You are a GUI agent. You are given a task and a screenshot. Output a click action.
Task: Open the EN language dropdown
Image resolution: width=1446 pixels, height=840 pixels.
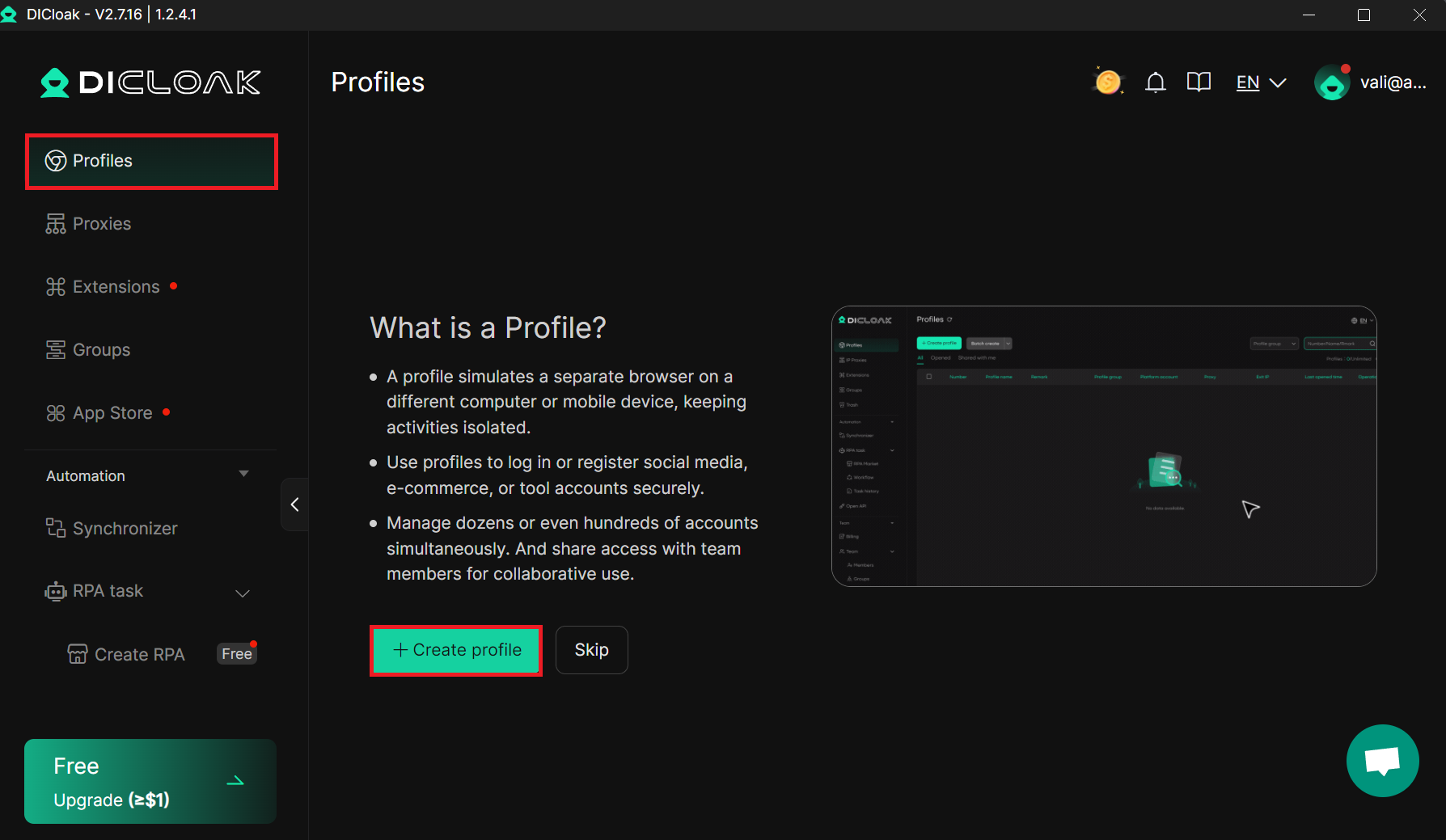tap(1259, 82)
